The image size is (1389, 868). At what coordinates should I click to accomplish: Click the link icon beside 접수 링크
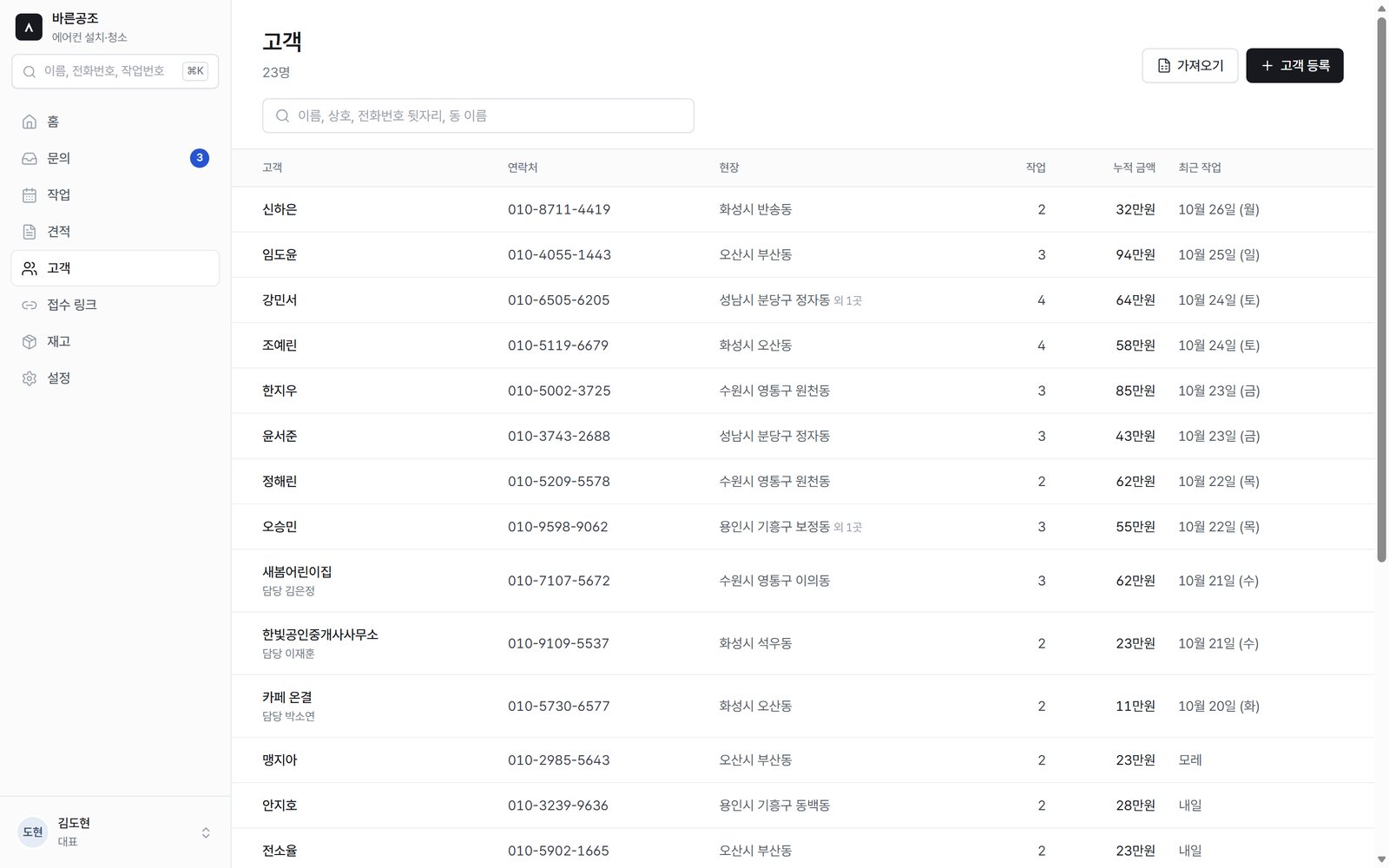[30, 305]
